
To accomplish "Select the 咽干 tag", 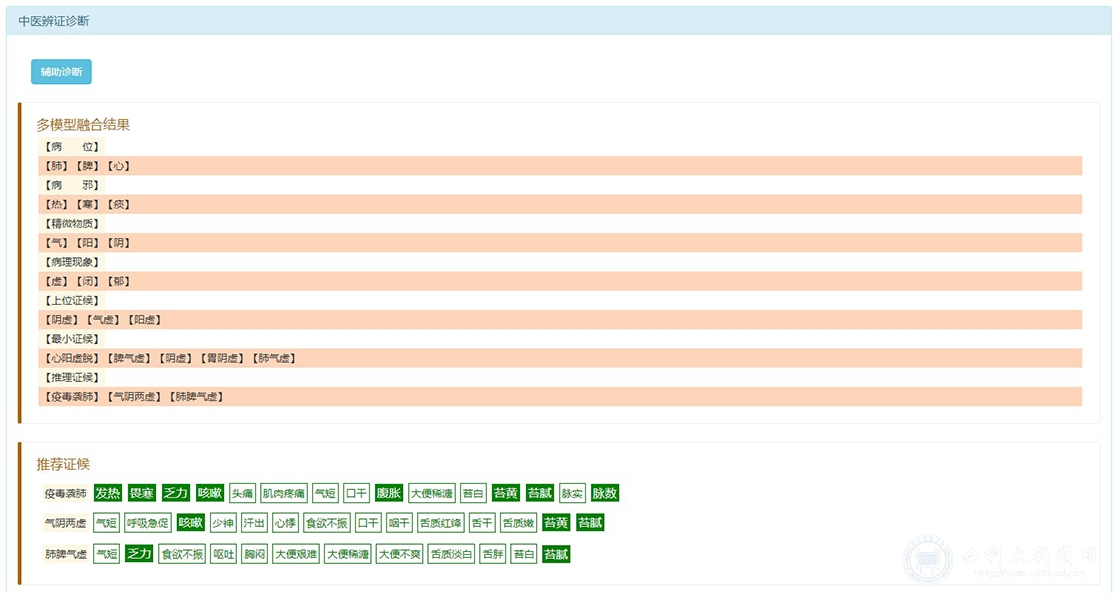I will click(399, 523).
